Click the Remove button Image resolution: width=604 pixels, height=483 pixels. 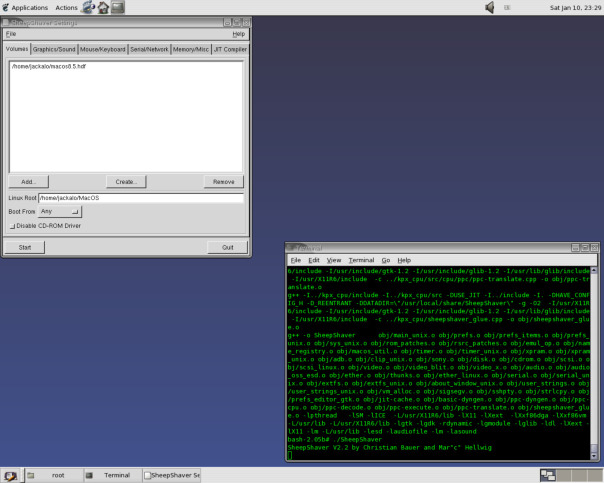click(223, 181)
